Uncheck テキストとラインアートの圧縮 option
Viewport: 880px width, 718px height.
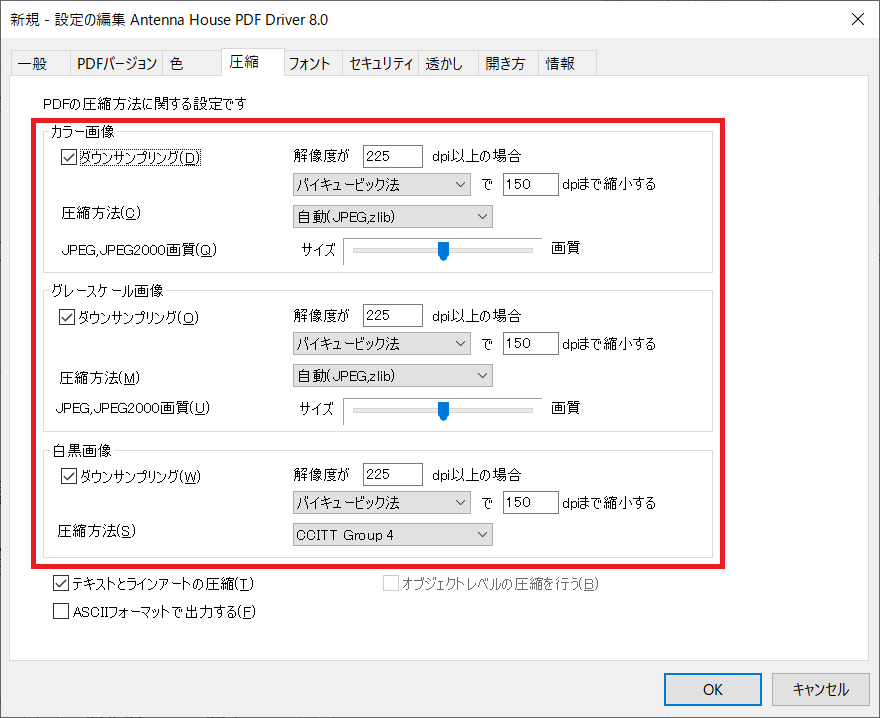pos(61,584)
